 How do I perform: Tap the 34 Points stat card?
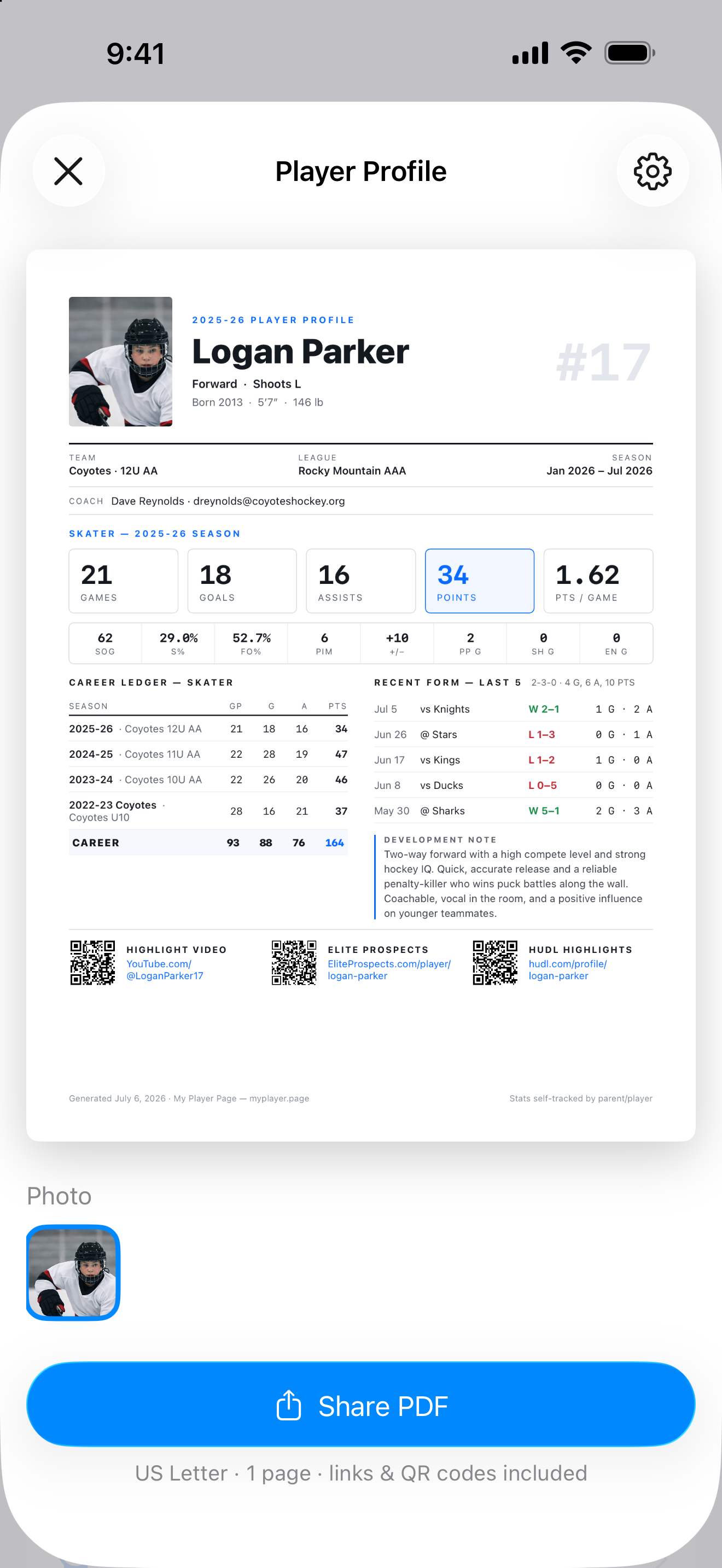click(x=480, y=581)
